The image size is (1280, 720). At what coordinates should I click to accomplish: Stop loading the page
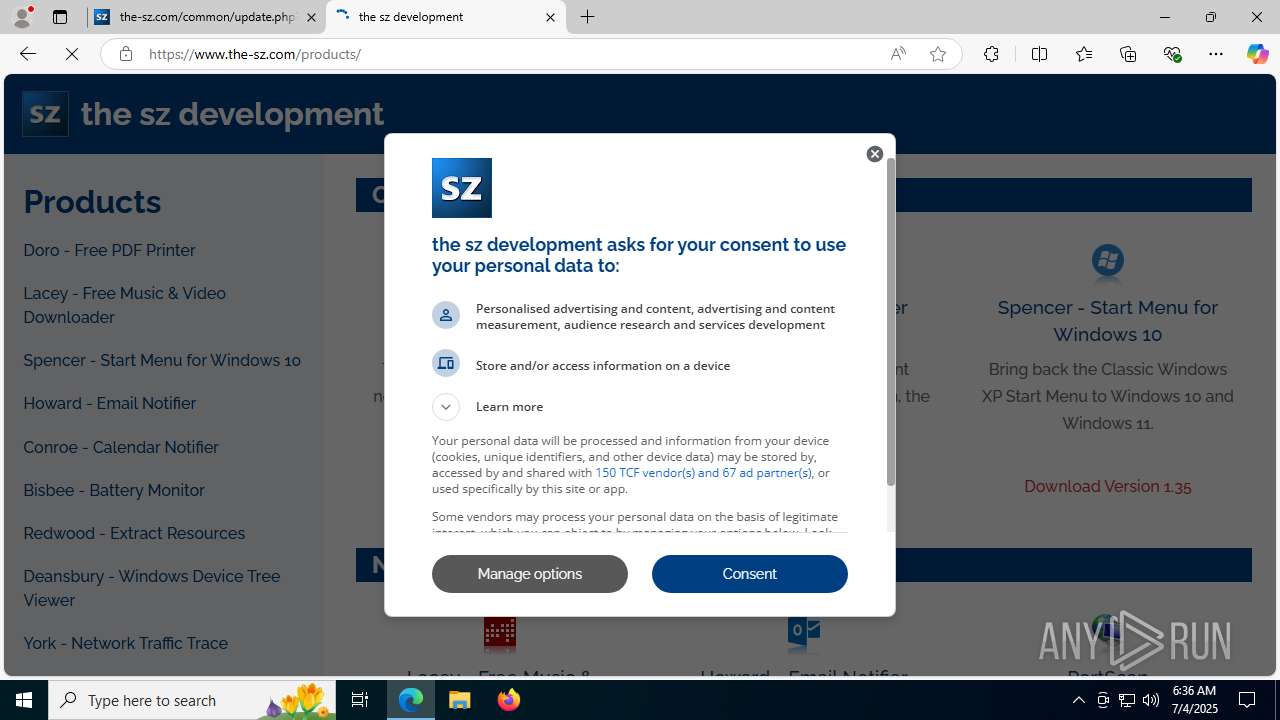point(72,54)
